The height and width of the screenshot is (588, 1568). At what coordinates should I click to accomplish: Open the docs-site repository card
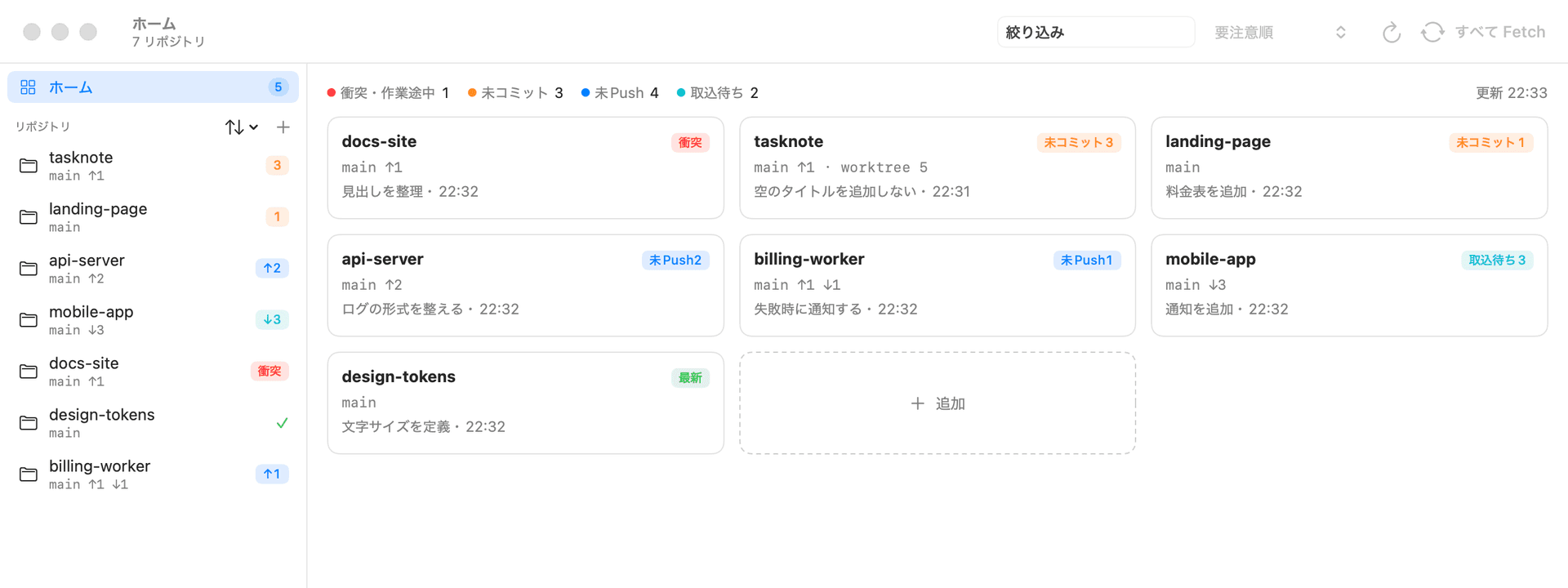(525, 167)
